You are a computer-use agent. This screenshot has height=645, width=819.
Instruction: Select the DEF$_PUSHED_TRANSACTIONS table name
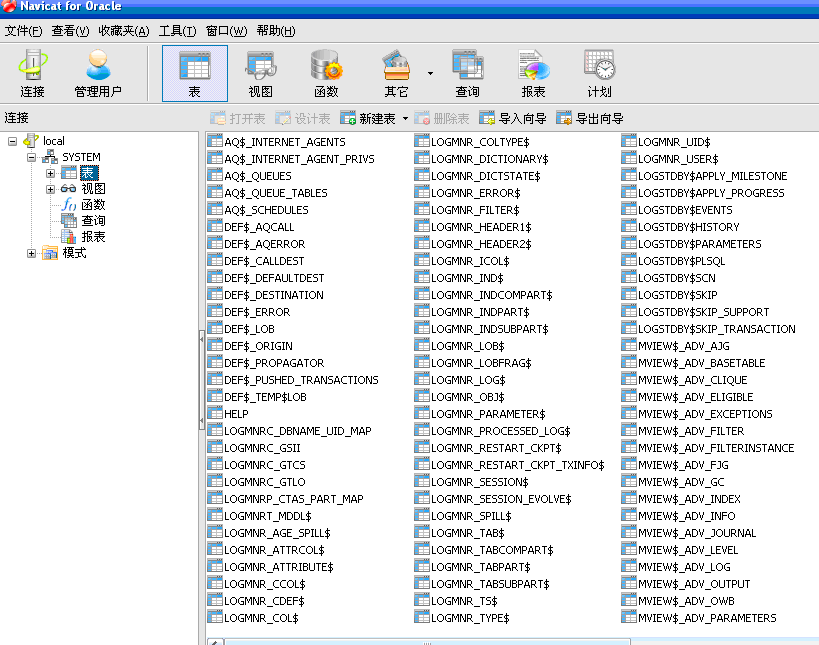click(301, 380)
